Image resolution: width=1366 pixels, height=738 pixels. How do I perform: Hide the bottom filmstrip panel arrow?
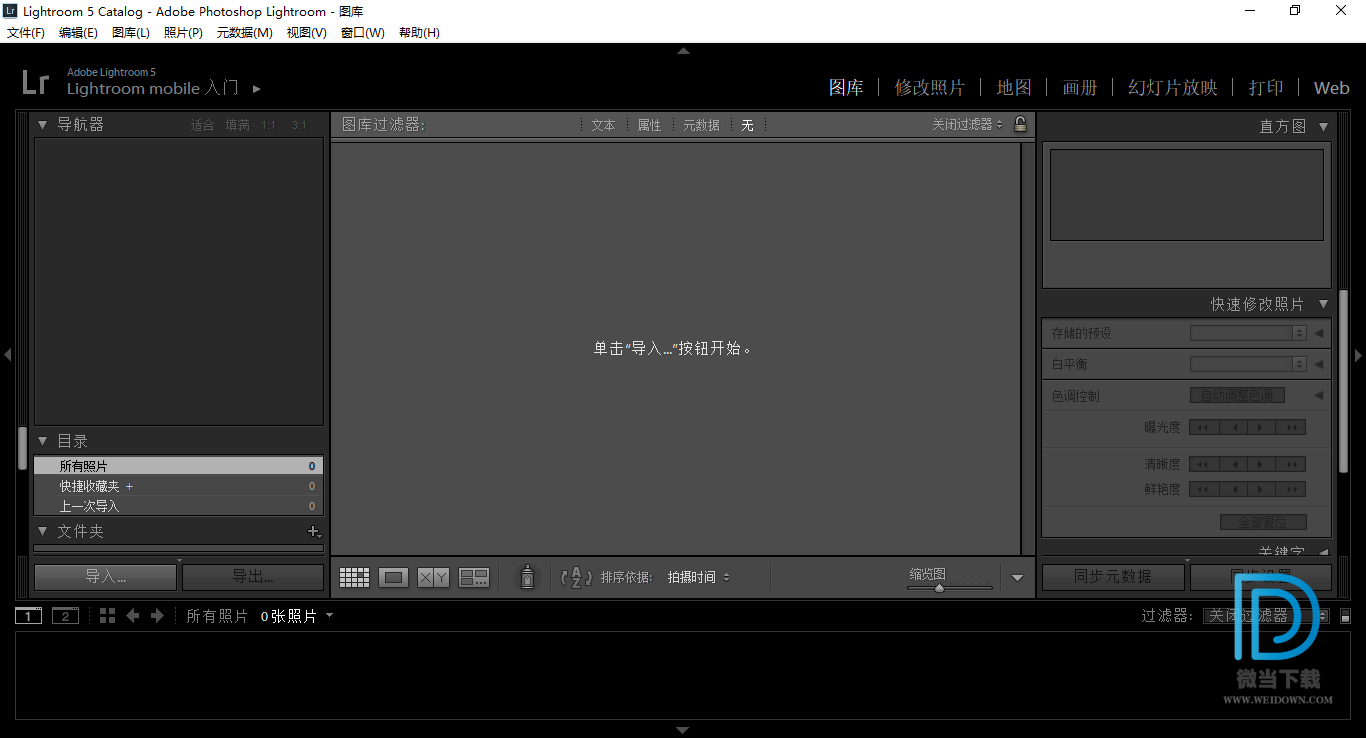point(683,730)
